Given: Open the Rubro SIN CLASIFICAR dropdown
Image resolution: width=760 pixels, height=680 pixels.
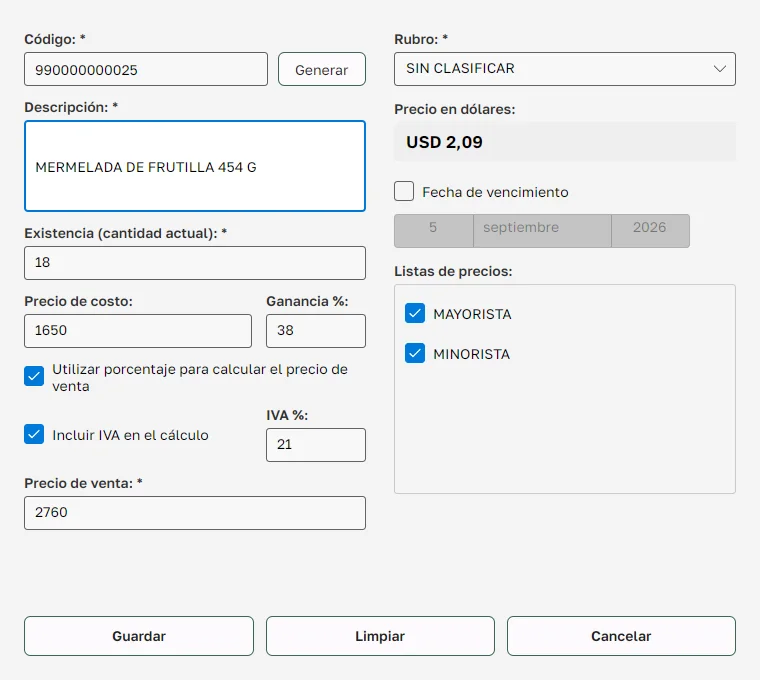Looking at the screenshot, I should (x=565, y=69).
